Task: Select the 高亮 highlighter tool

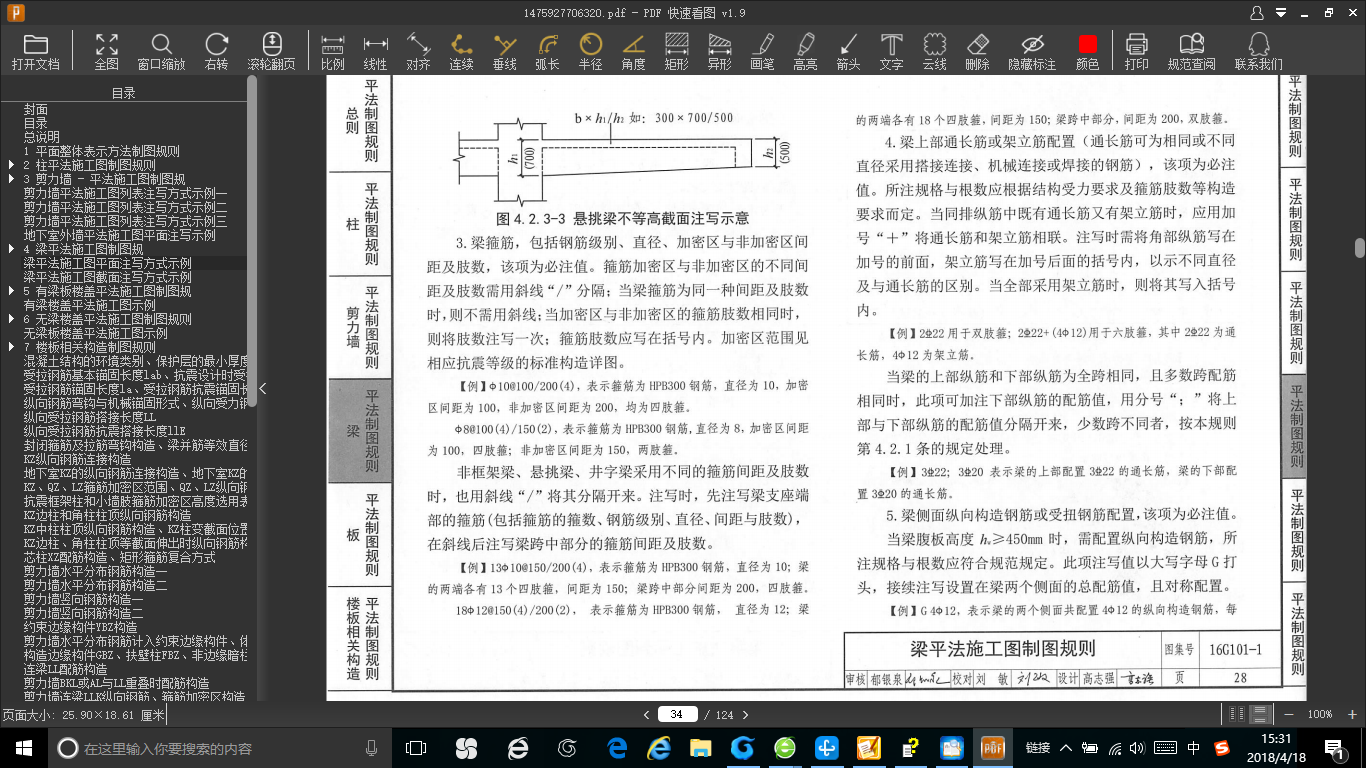Action: (x=805, y=51)
